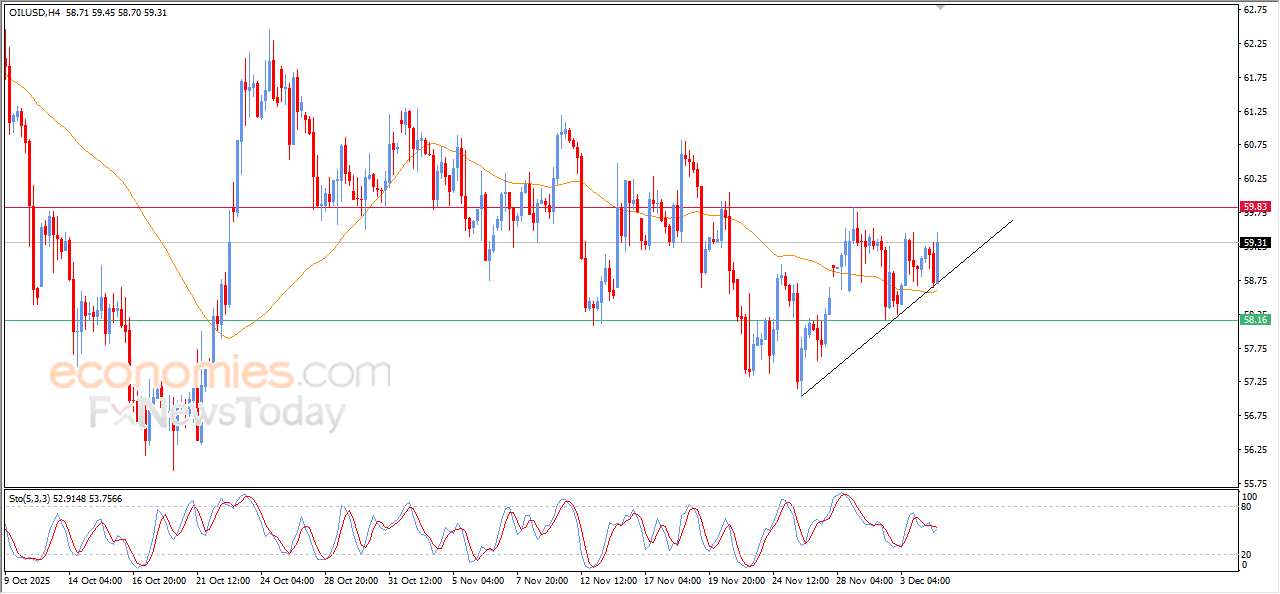The height and width of the screenshot is (594, 1280).
Task: Click the 19 Nov 20:00 time label
Action: (735, 580)
